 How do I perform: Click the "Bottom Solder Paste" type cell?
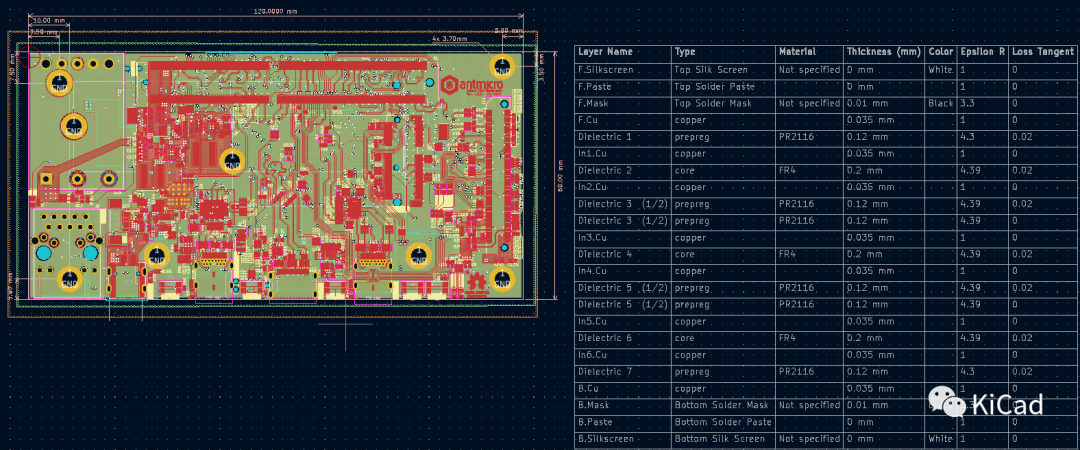click(724, 422)
